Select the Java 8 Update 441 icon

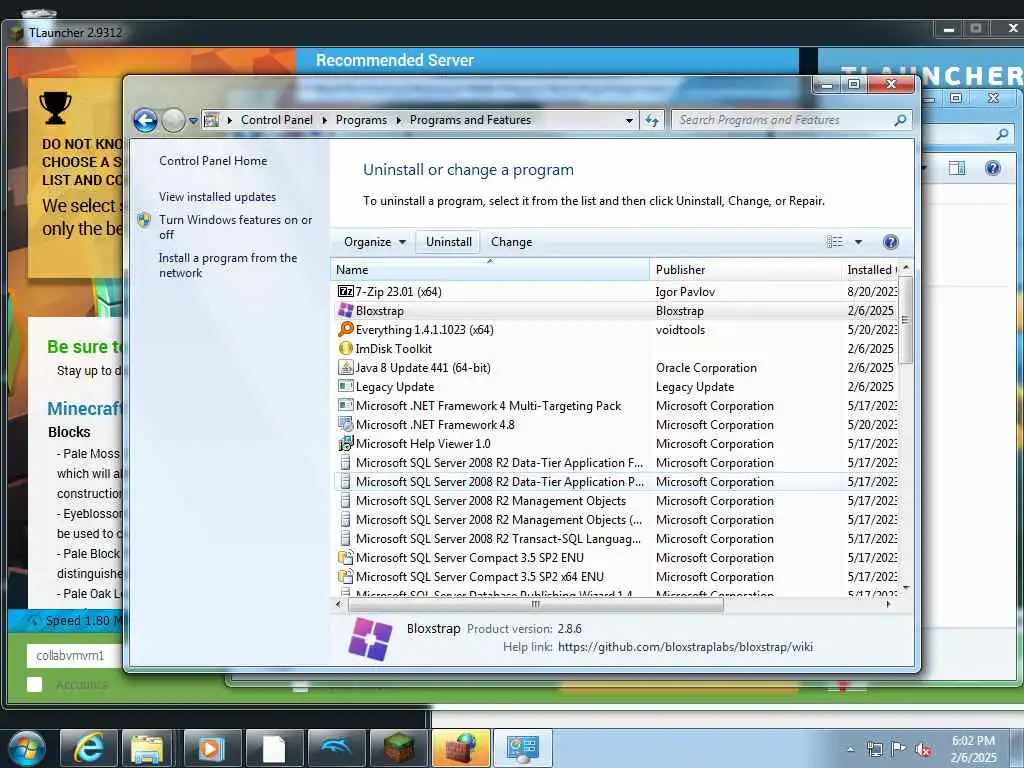point(345,368)
